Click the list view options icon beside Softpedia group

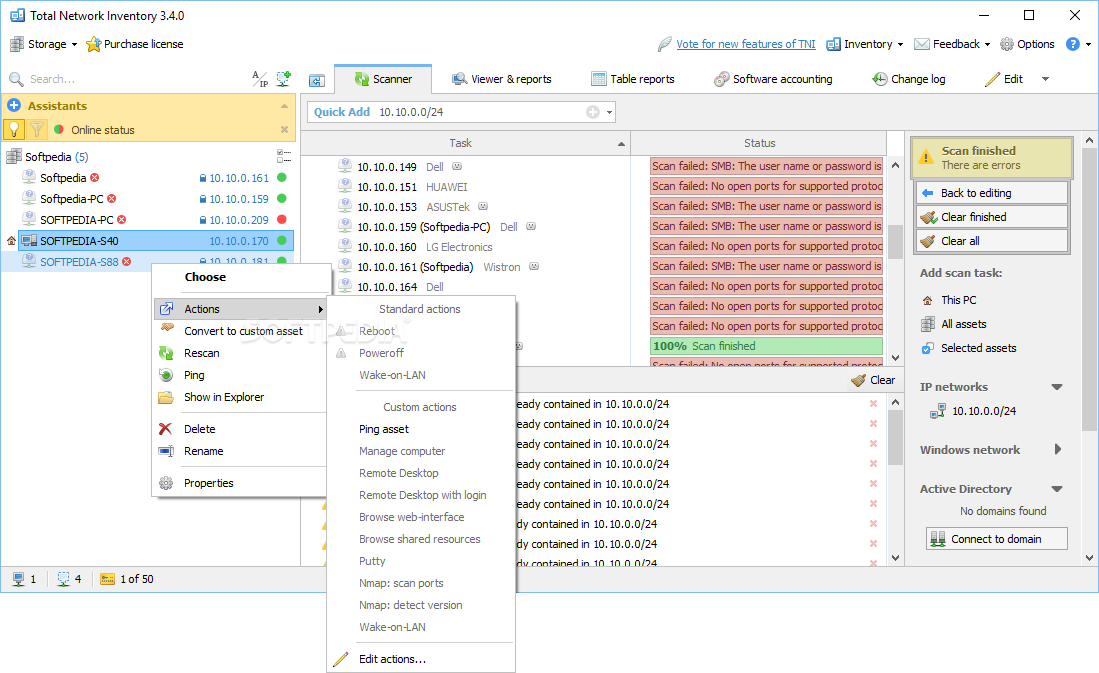tap(284, 156)
